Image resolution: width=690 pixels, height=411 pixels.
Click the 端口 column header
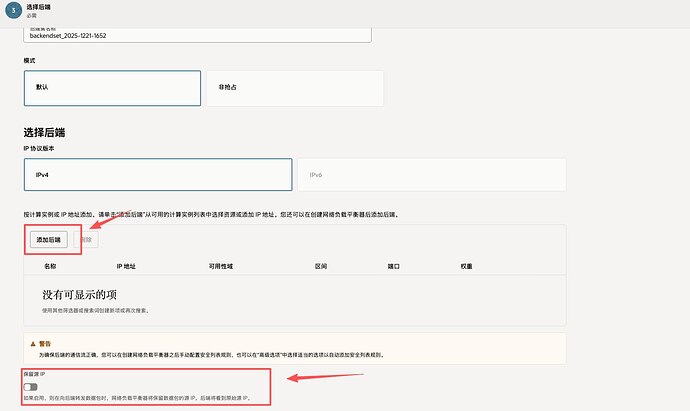[x=394, y=267]
